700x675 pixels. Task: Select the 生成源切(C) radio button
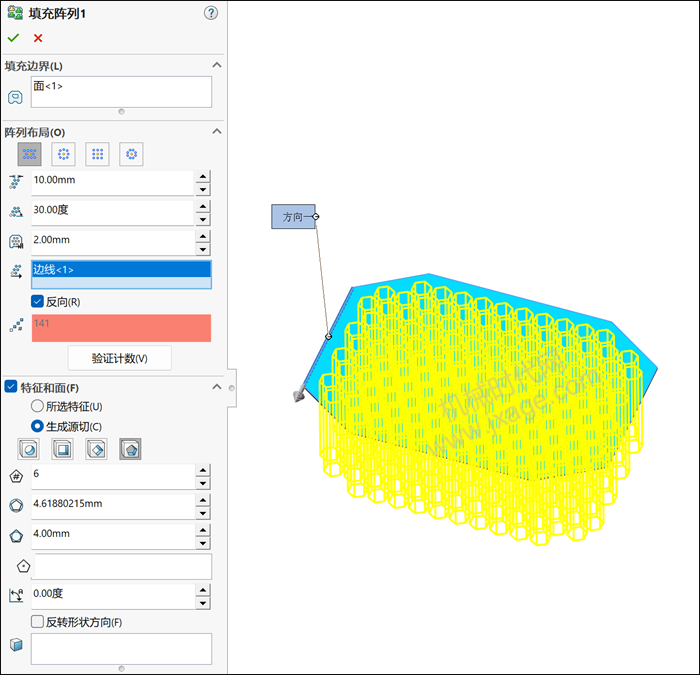coord(37,426)
